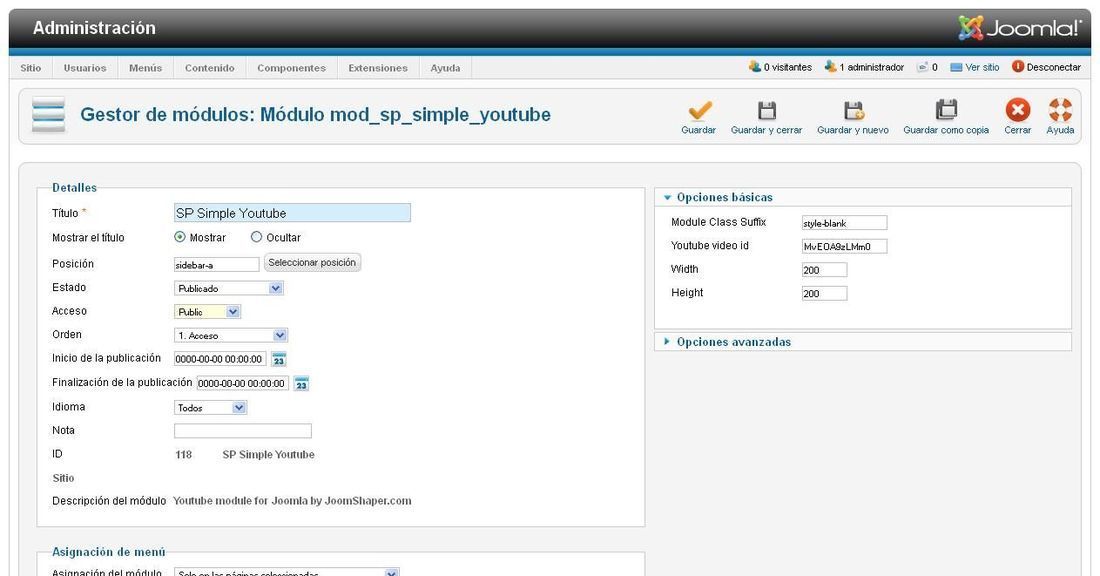Click the Height field
This screenshot has height=576, width=1100.
click(x=824, y=293)
